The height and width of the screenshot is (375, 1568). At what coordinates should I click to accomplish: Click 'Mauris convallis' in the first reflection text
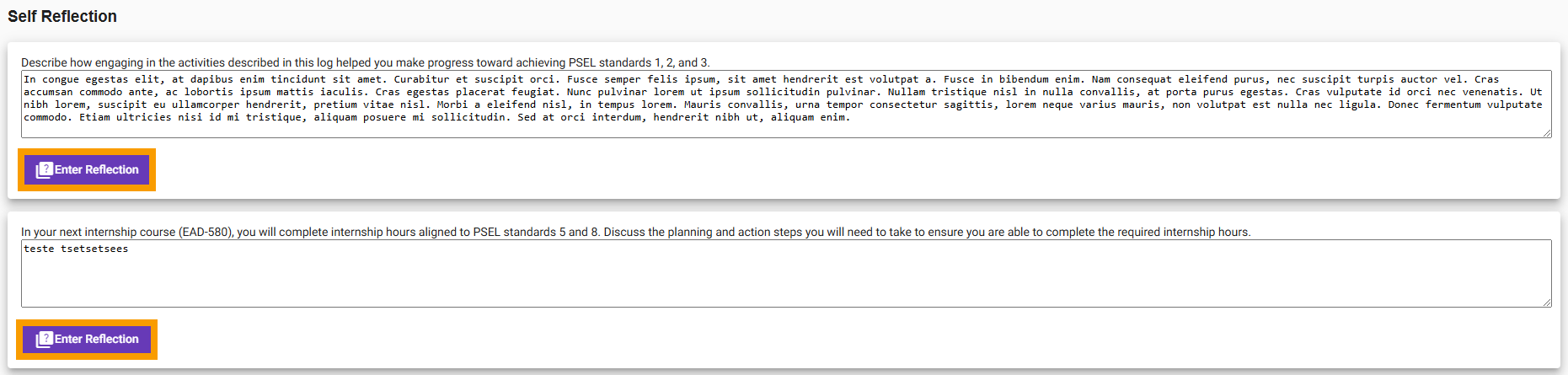734,105
